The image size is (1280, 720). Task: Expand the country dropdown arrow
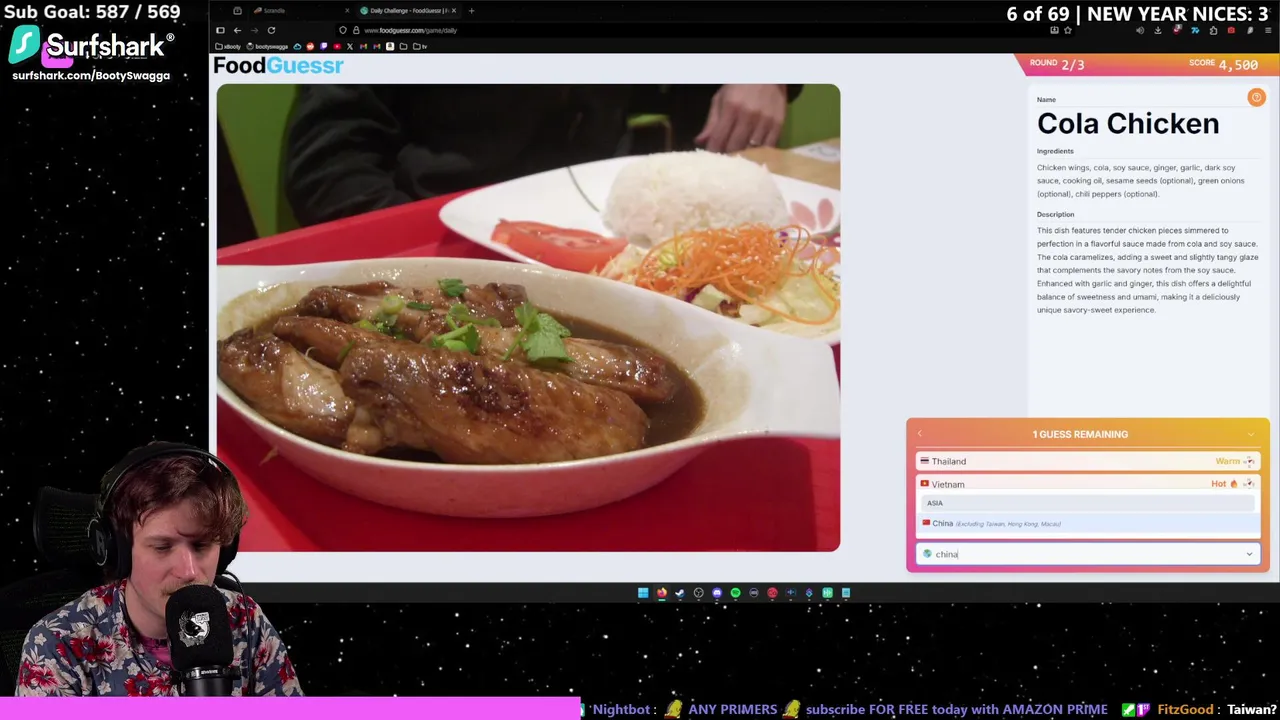click(x=1249, y=554)
